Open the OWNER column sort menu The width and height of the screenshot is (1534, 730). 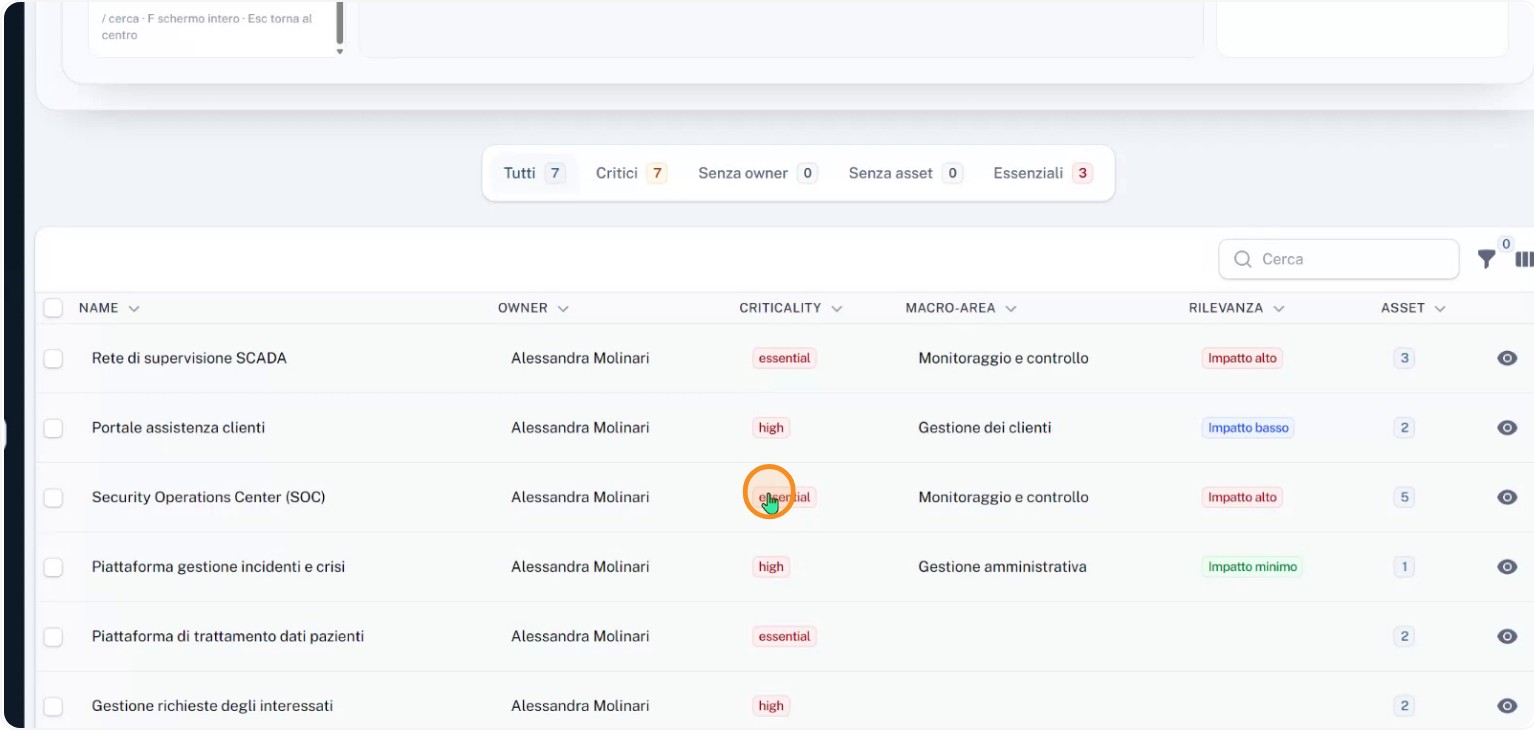(x=563, y=308)
